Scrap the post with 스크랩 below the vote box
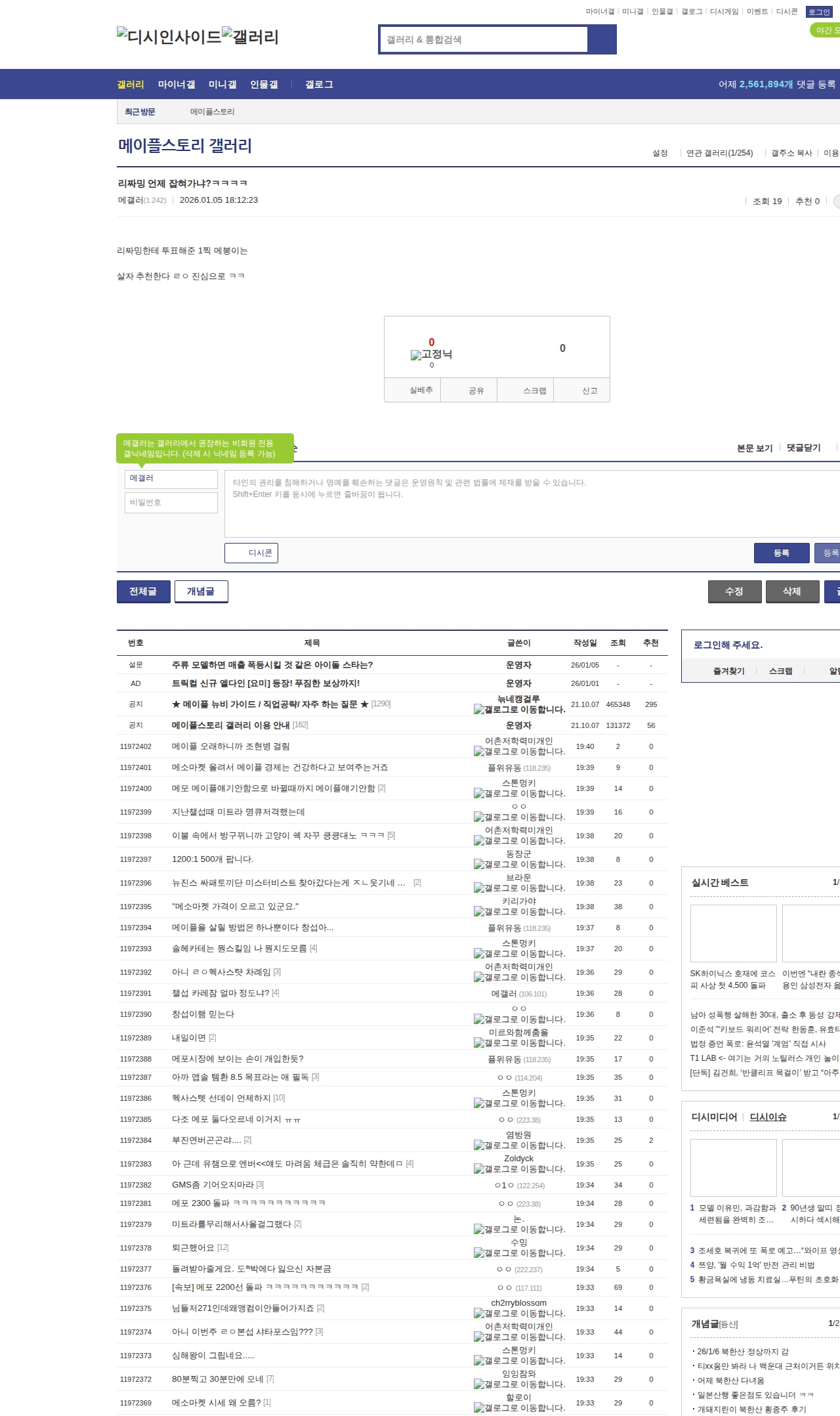This screenshot has width=840, height=1416. [534, 391]
